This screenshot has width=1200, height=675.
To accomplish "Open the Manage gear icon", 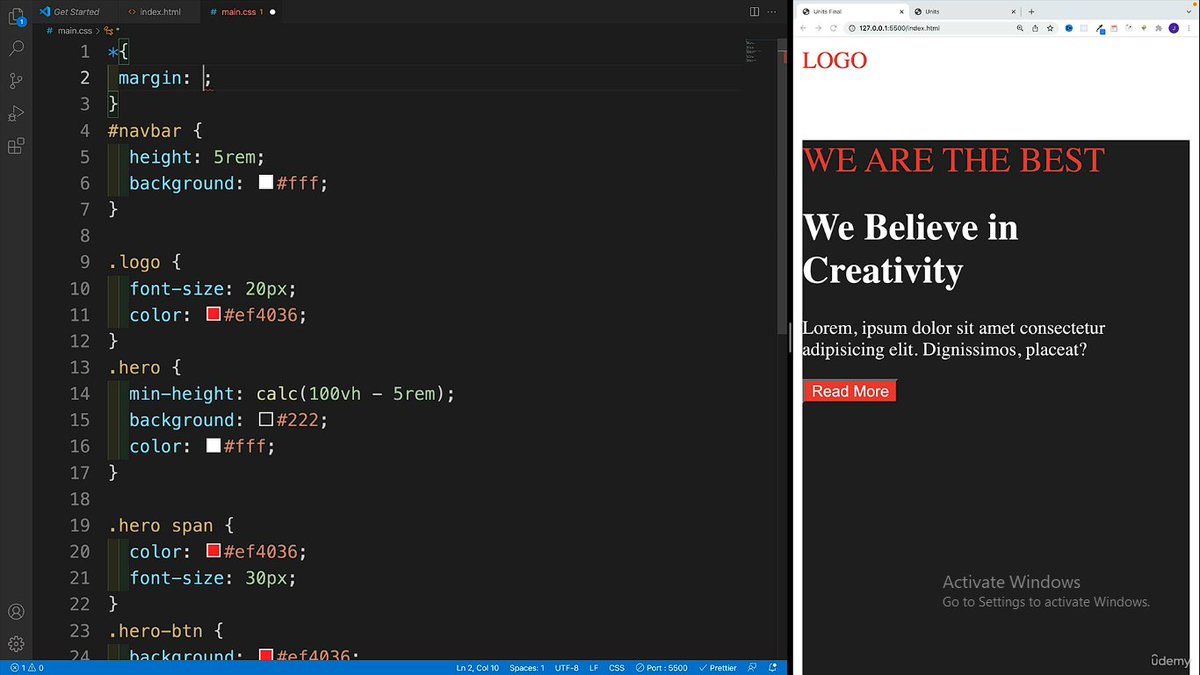I will click(x=16, y=644).
